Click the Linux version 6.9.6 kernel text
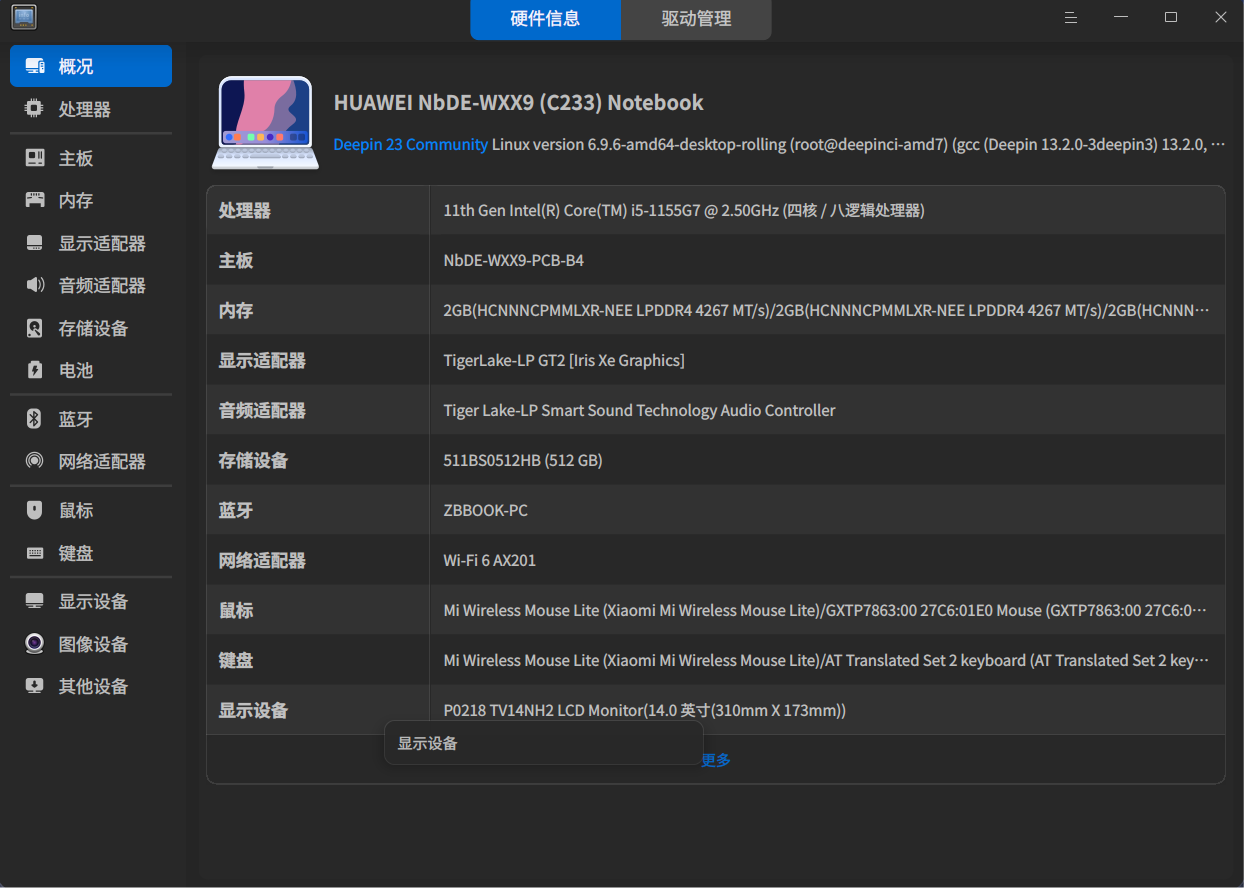 (858, 144)
